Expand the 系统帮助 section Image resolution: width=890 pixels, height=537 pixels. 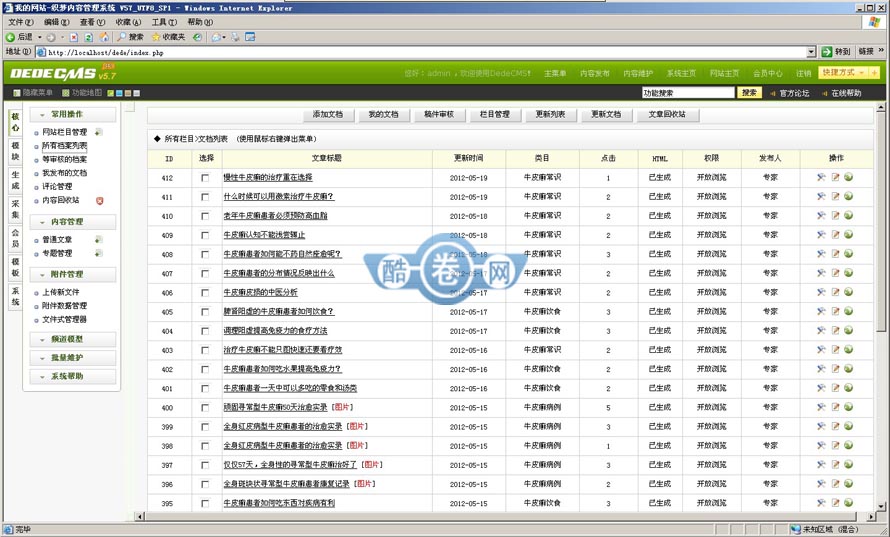[x=73, y=376]
